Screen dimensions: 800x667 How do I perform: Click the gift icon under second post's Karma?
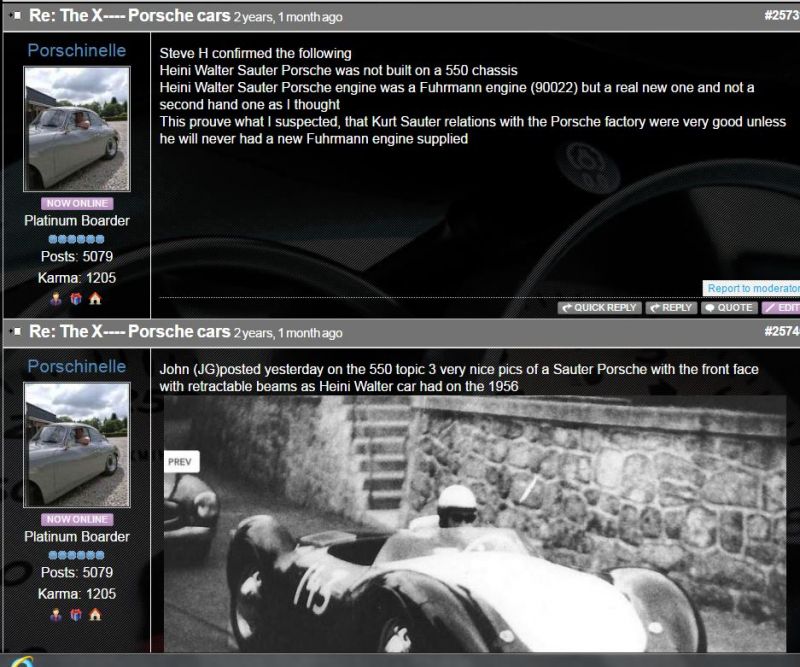[76, 614]
